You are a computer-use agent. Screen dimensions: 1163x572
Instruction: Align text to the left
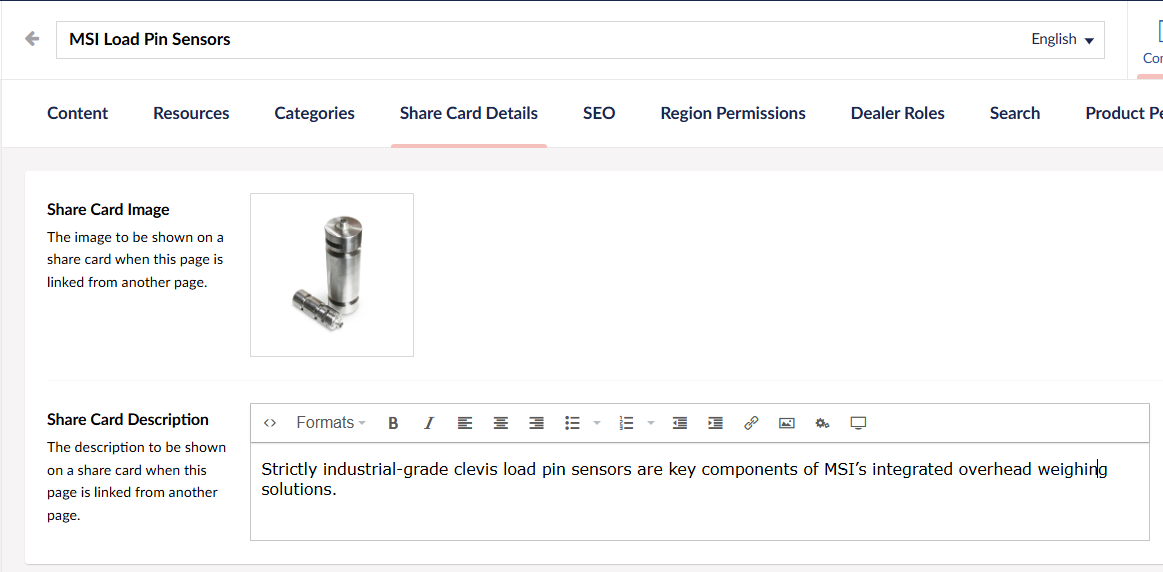point(465,423)
